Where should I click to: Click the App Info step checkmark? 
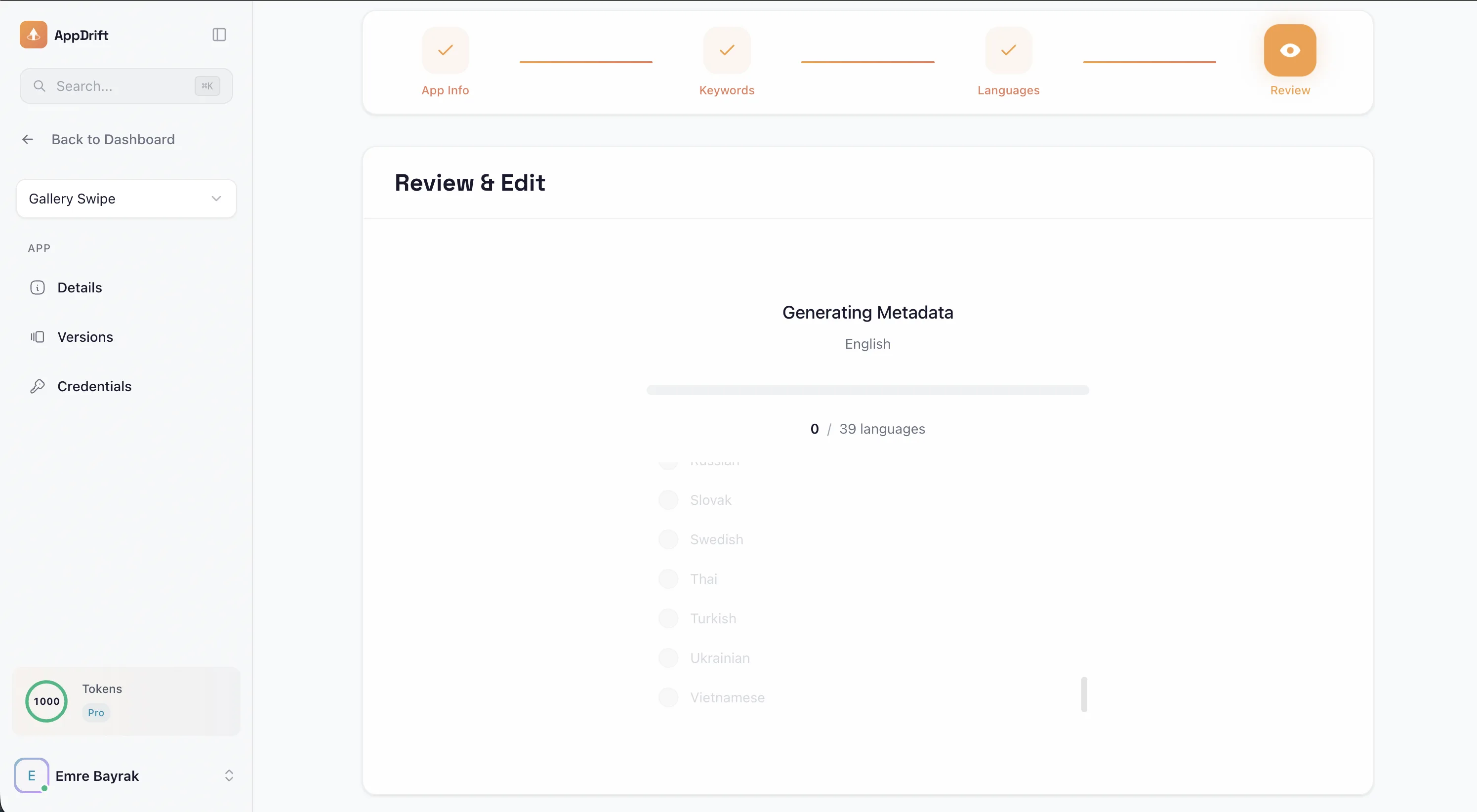446,50
